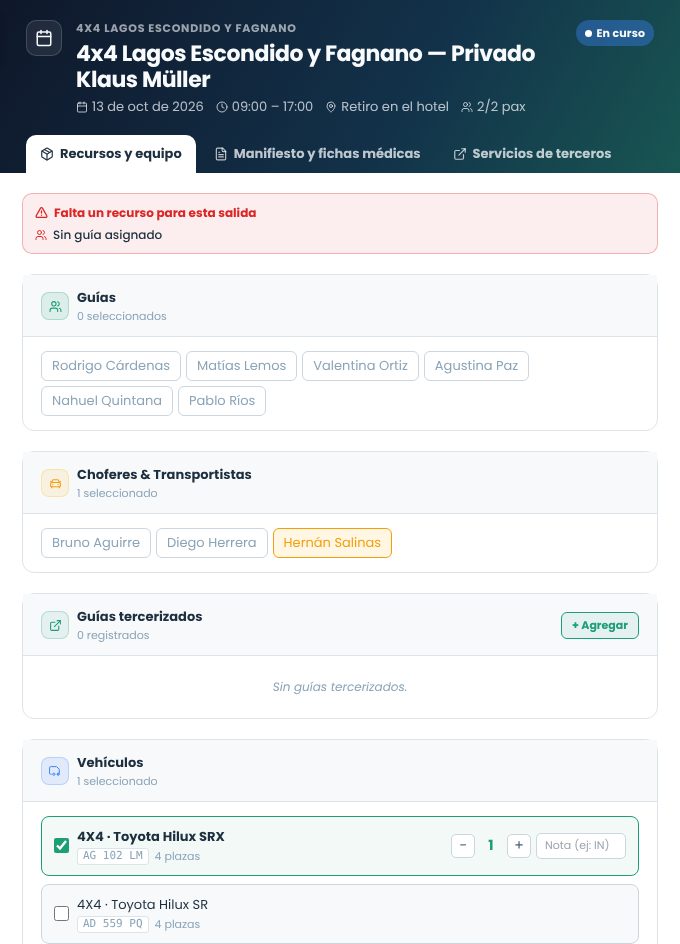Click the people icon next to Sin guía asignado
Image resolution: width=680 pixels, height=944 pixels.
(41, 235)
